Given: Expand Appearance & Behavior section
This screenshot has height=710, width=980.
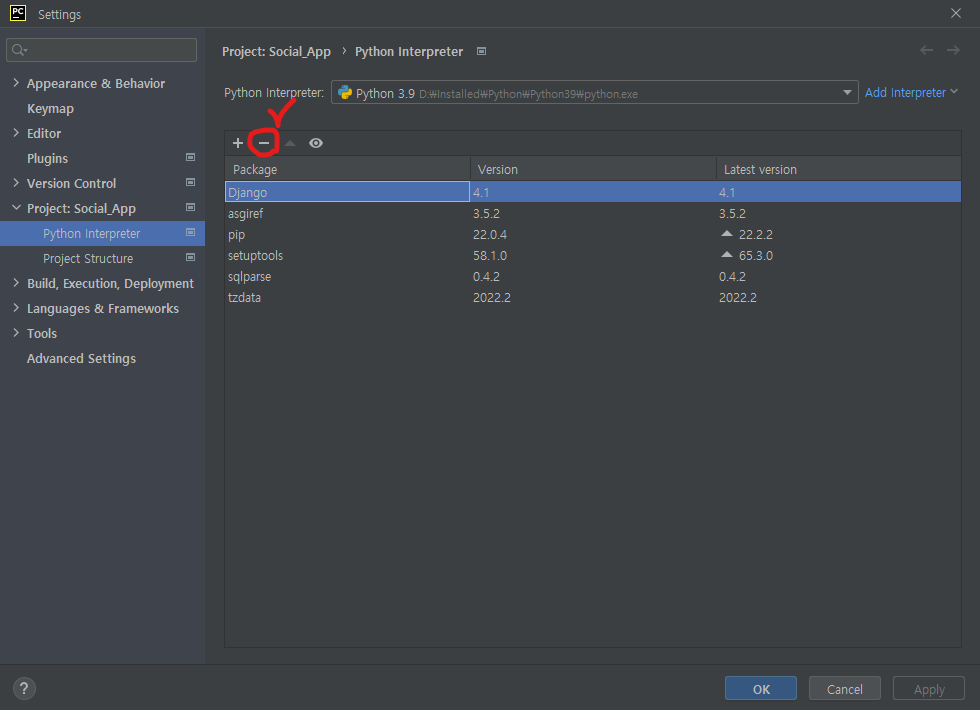Looking at the screenshot, I should (x=16, y=82).
